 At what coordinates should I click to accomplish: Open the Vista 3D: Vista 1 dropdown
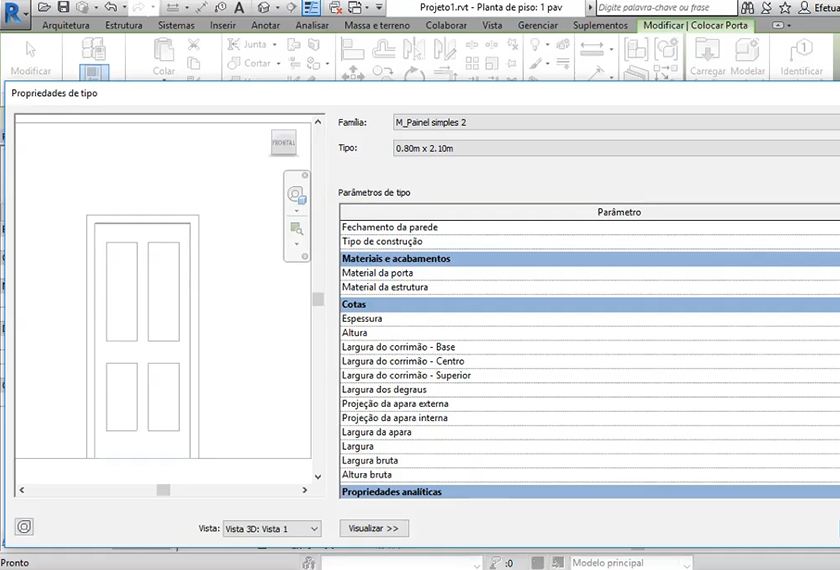coord(272,528)
